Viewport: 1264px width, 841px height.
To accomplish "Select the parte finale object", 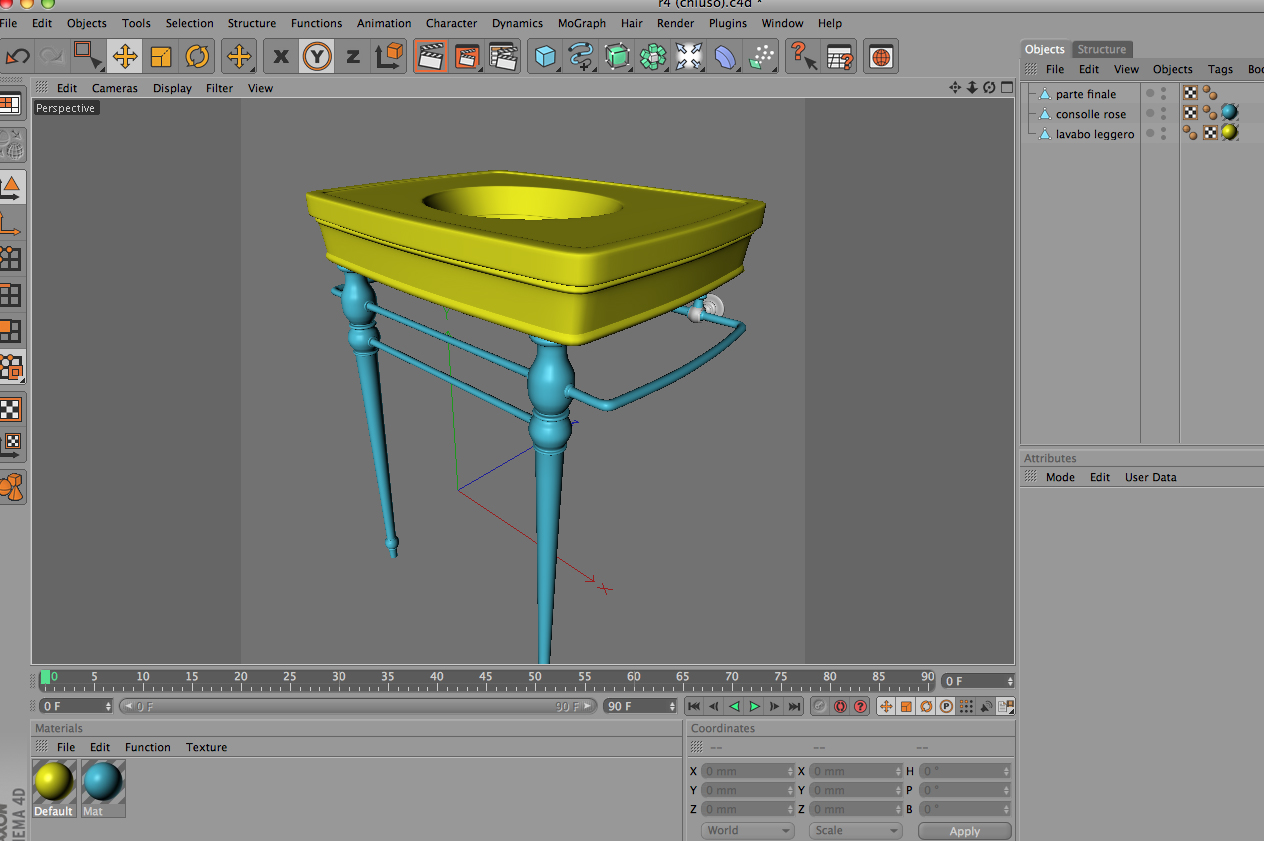I will 1086,94.
